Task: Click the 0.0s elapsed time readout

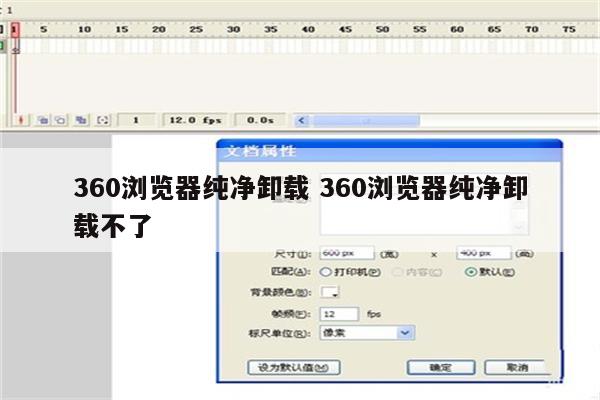Action: tap(260, 121)
